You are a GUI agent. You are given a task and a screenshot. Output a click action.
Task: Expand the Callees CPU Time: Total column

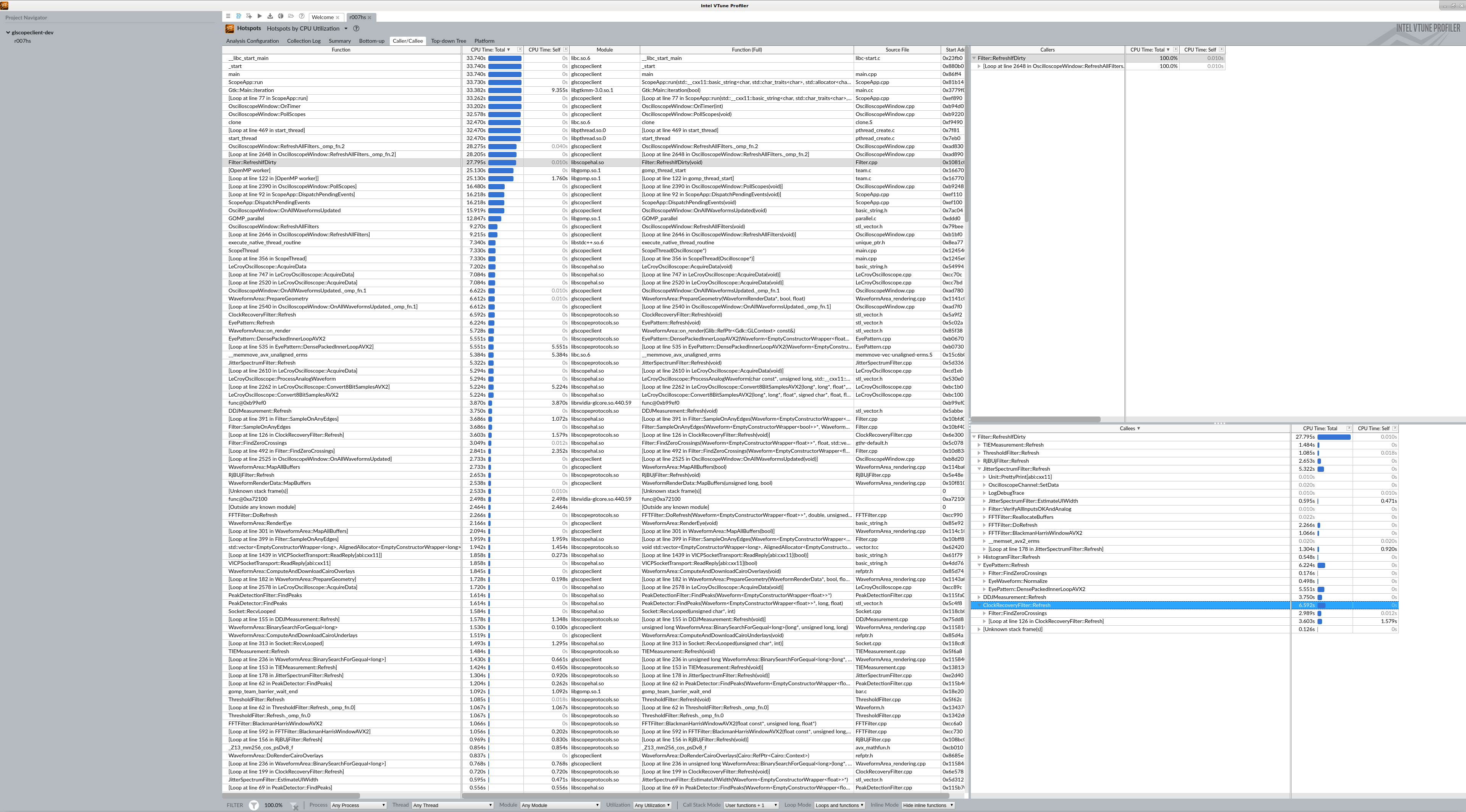[1349, 428]
